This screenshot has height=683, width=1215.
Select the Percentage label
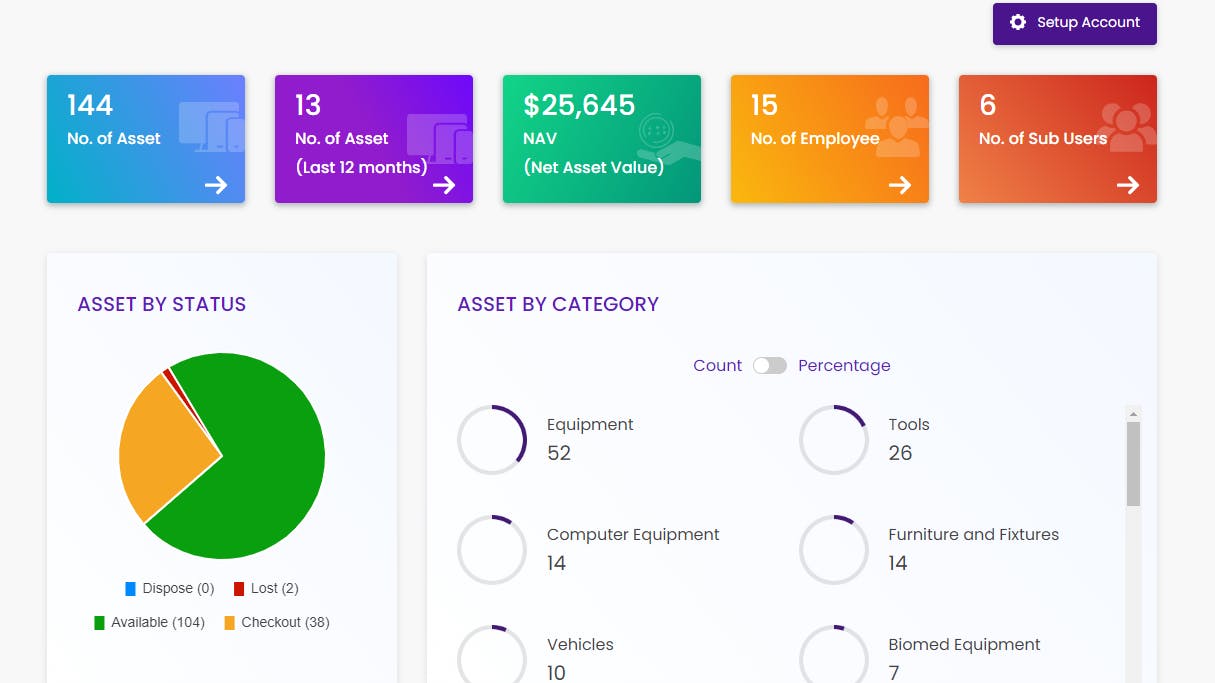point(844,366)
